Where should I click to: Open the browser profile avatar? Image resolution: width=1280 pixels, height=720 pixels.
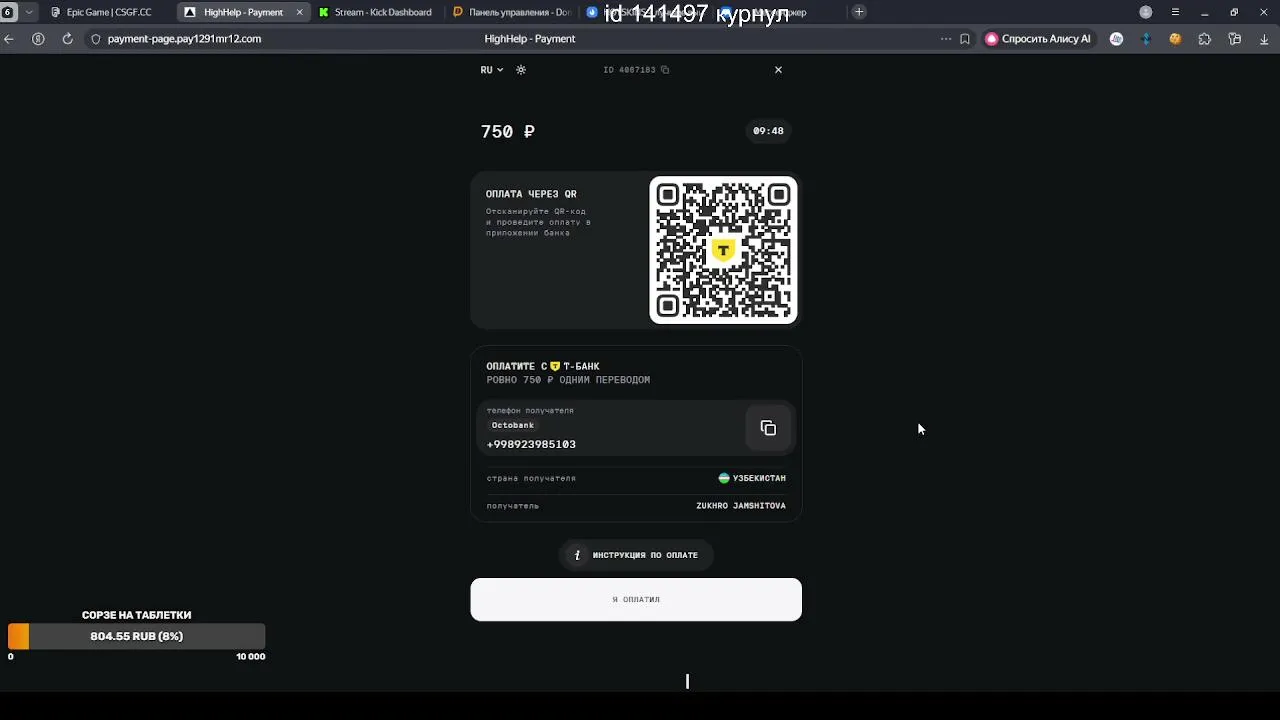[1146, 12]
